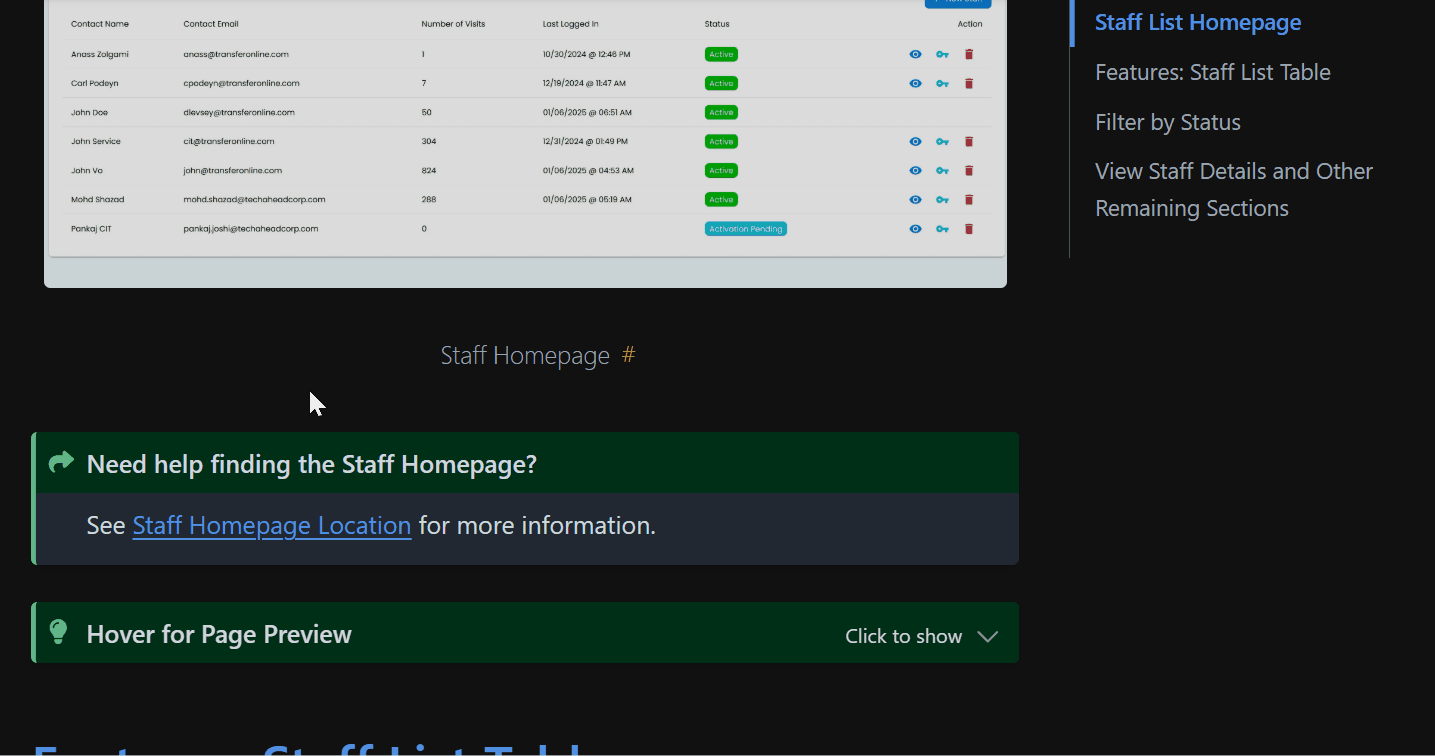
Task: Click the New Staff button above the table
Action: point(957,3)
